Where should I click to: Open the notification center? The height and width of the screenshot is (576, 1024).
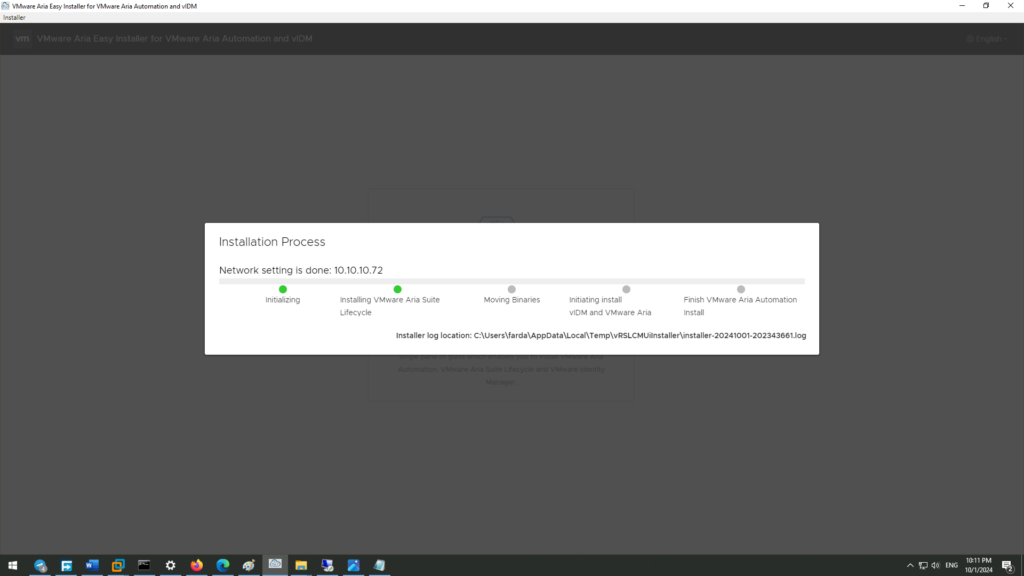click(x=1008, y=566)
